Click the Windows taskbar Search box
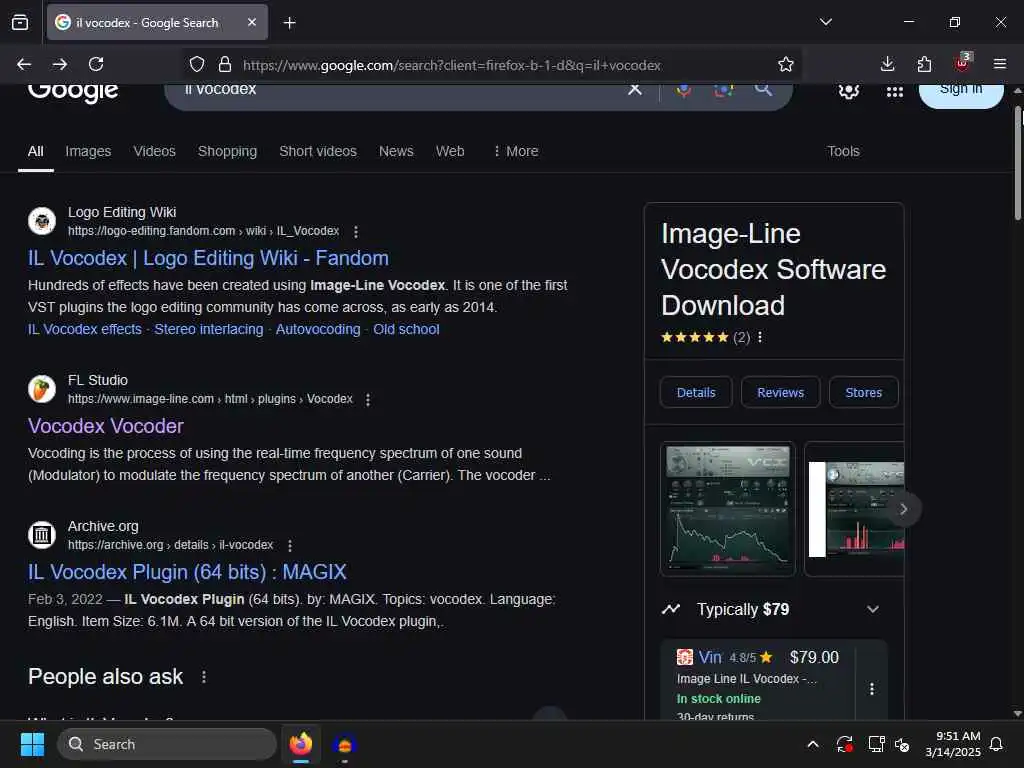This screenshot has height=768, width=1024. (x=167, y=744)
